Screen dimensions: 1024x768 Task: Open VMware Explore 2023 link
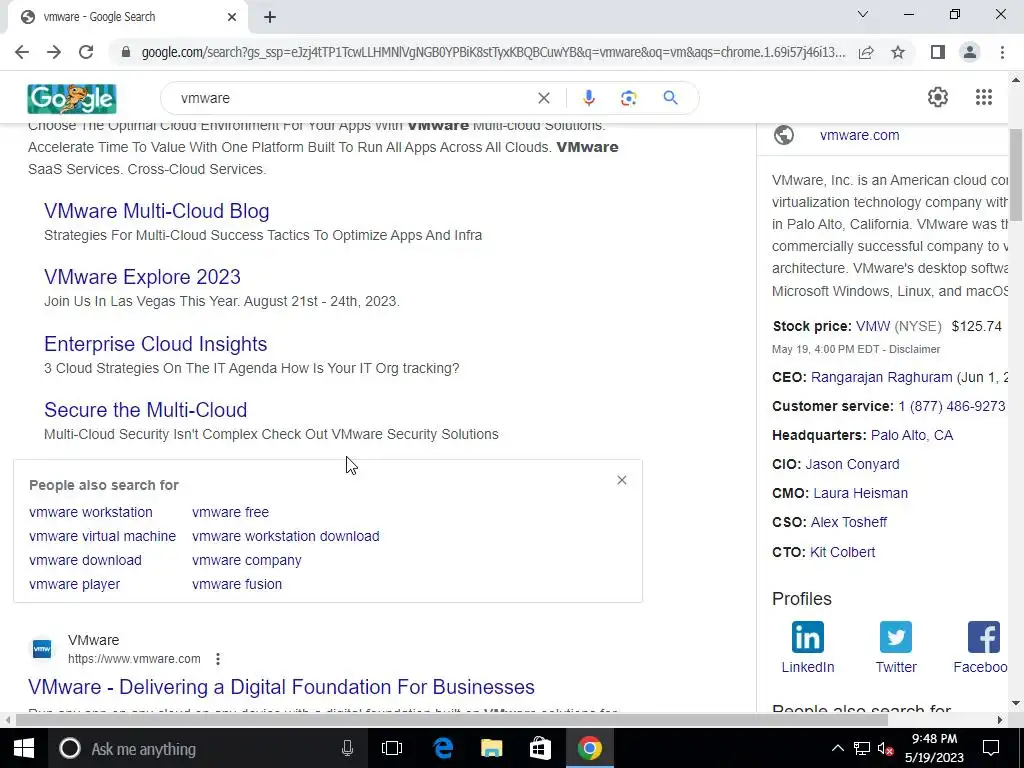tap(142, 277)
